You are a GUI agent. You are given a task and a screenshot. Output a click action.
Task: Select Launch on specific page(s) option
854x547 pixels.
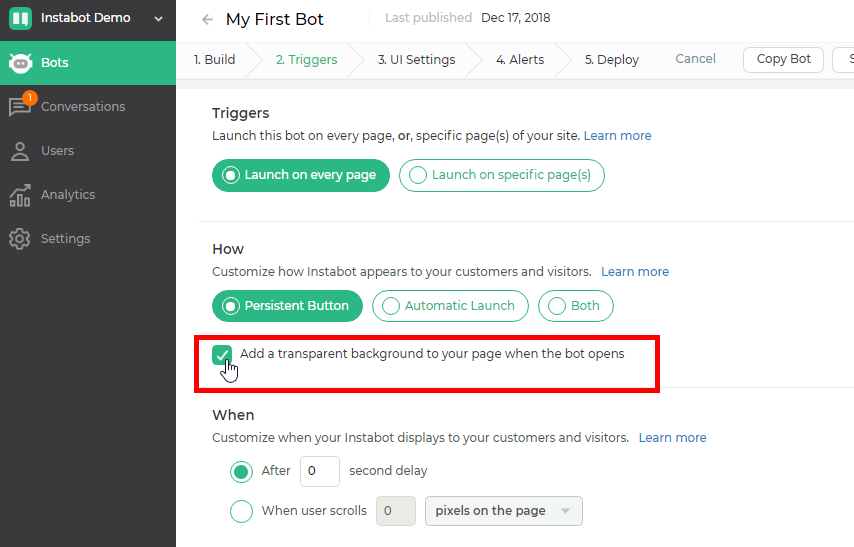click(502, 175)
